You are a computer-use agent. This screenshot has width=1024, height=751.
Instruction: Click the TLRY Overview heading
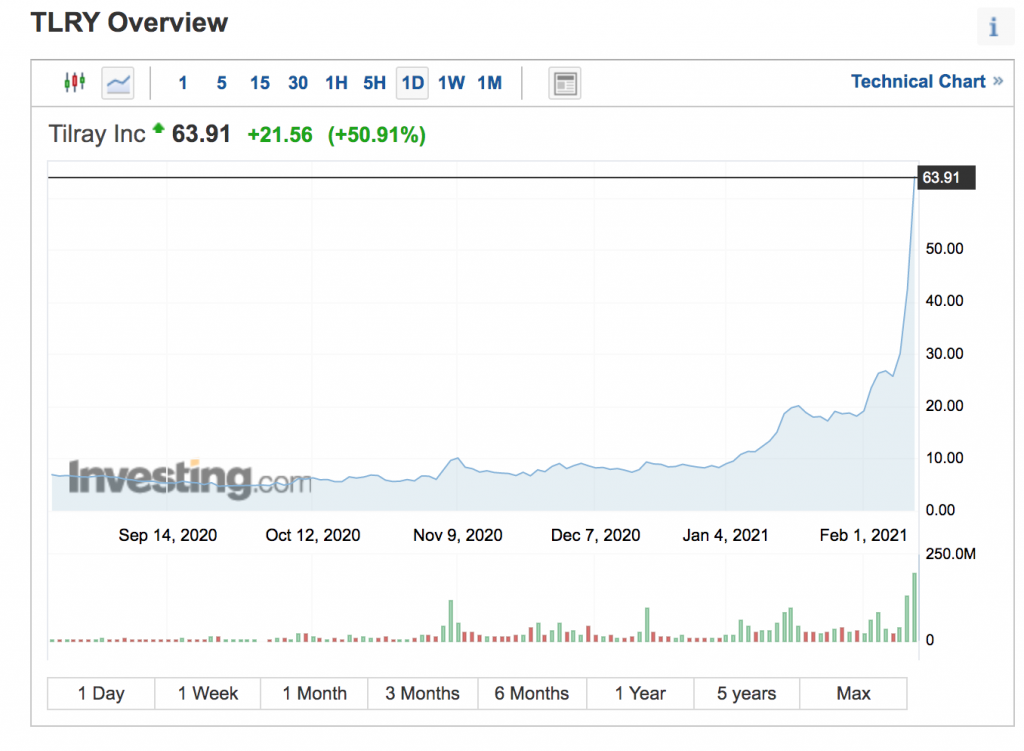pyautogui.click(x=129, y=22)
